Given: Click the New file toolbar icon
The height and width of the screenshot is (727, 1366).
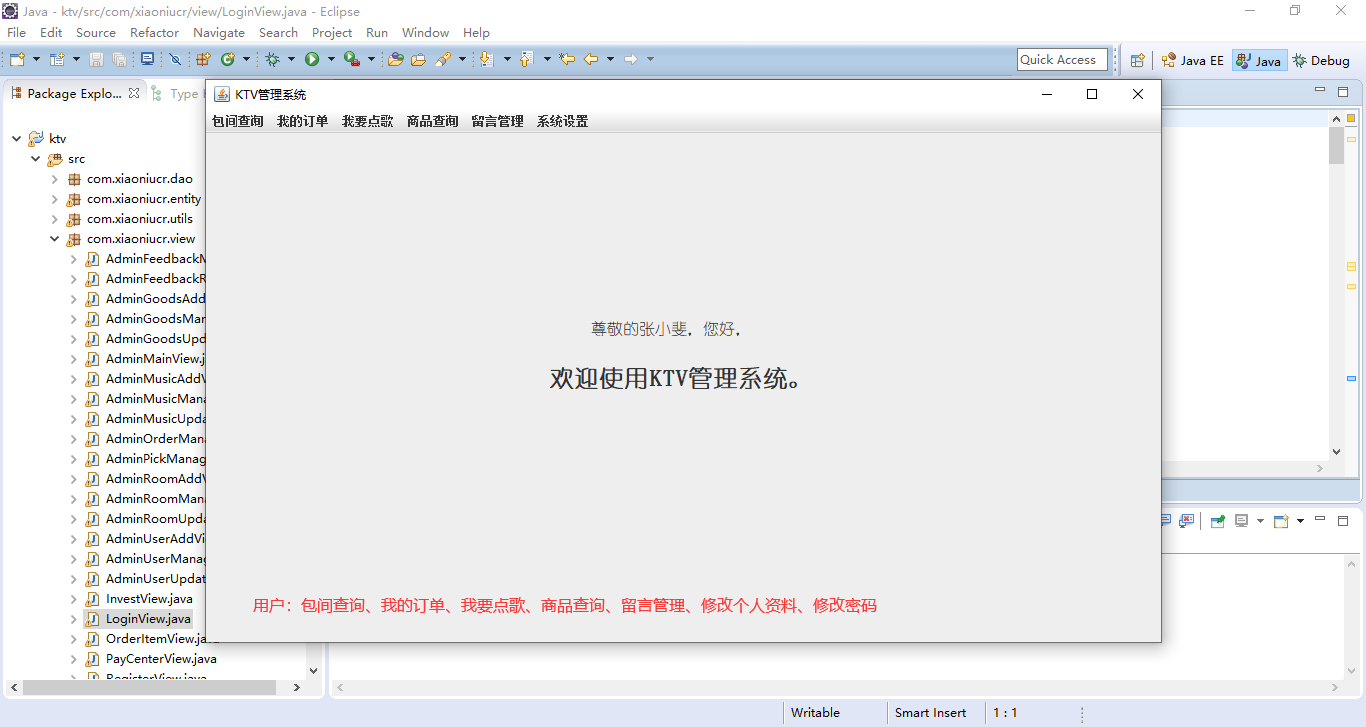Looking at the screenshot, I should click(17, 60).
